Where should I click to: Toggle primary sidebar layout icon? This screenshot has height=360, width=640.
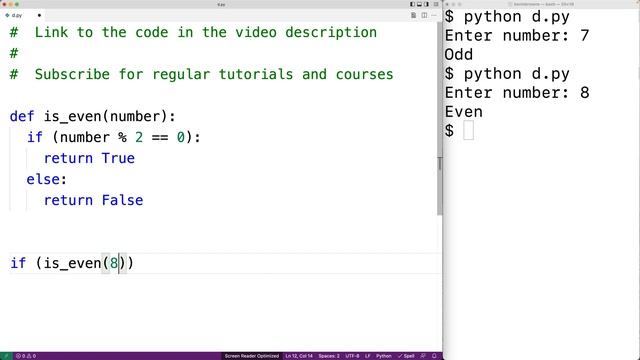(412, 4)
